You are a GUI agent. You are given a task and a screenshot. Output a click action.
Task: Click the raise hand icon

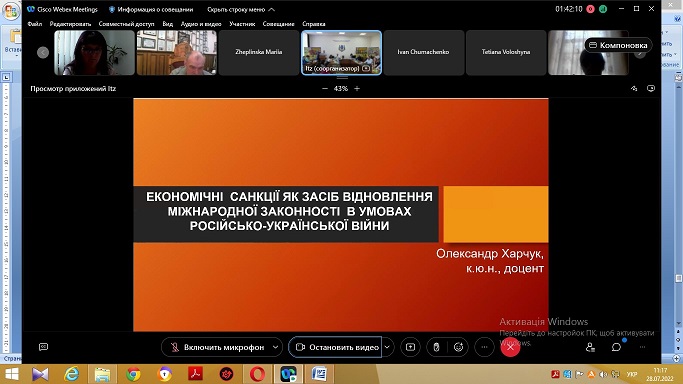[436, 347]
